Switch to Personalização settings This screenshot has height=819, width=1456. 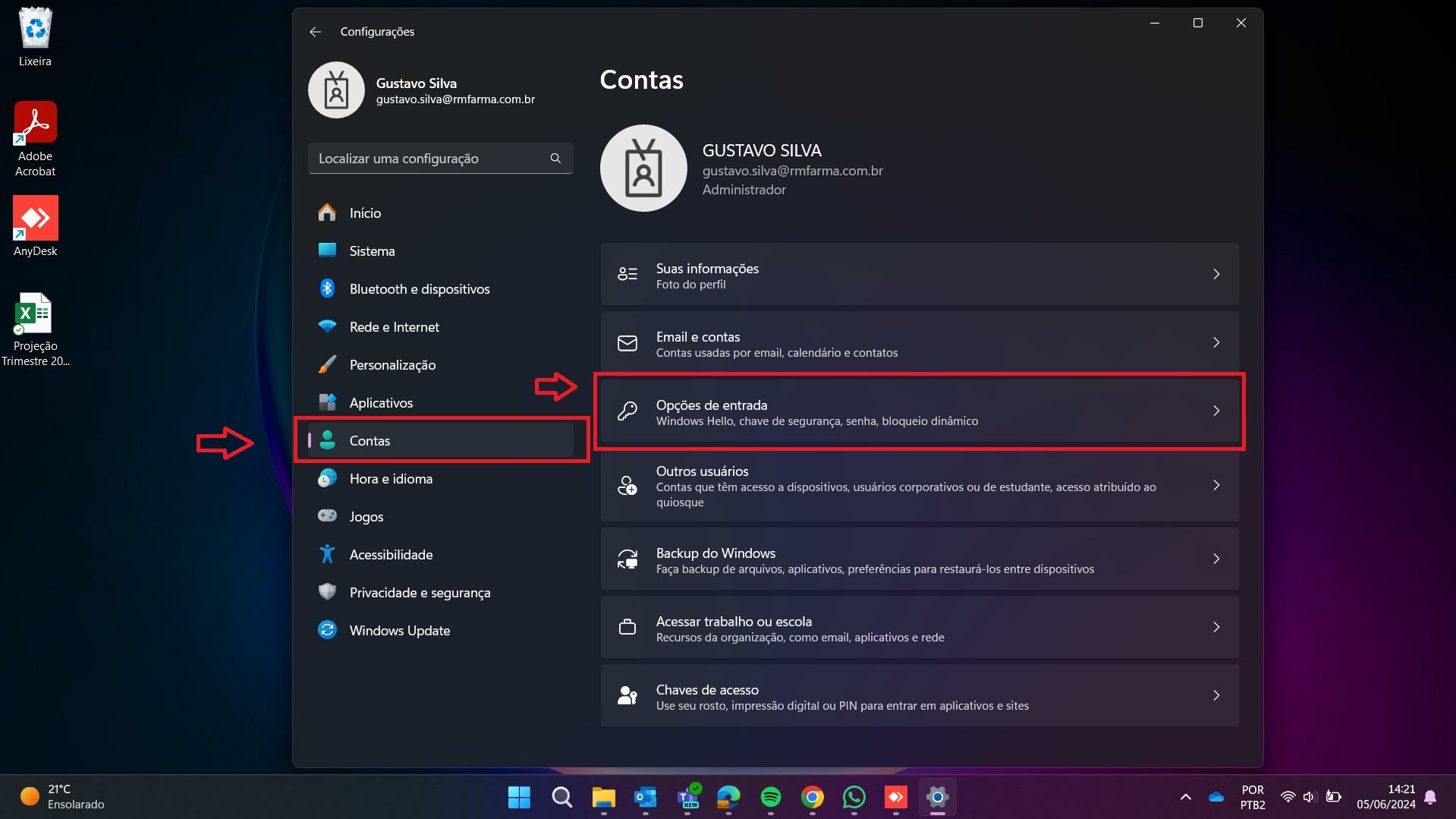pos(392,365)
